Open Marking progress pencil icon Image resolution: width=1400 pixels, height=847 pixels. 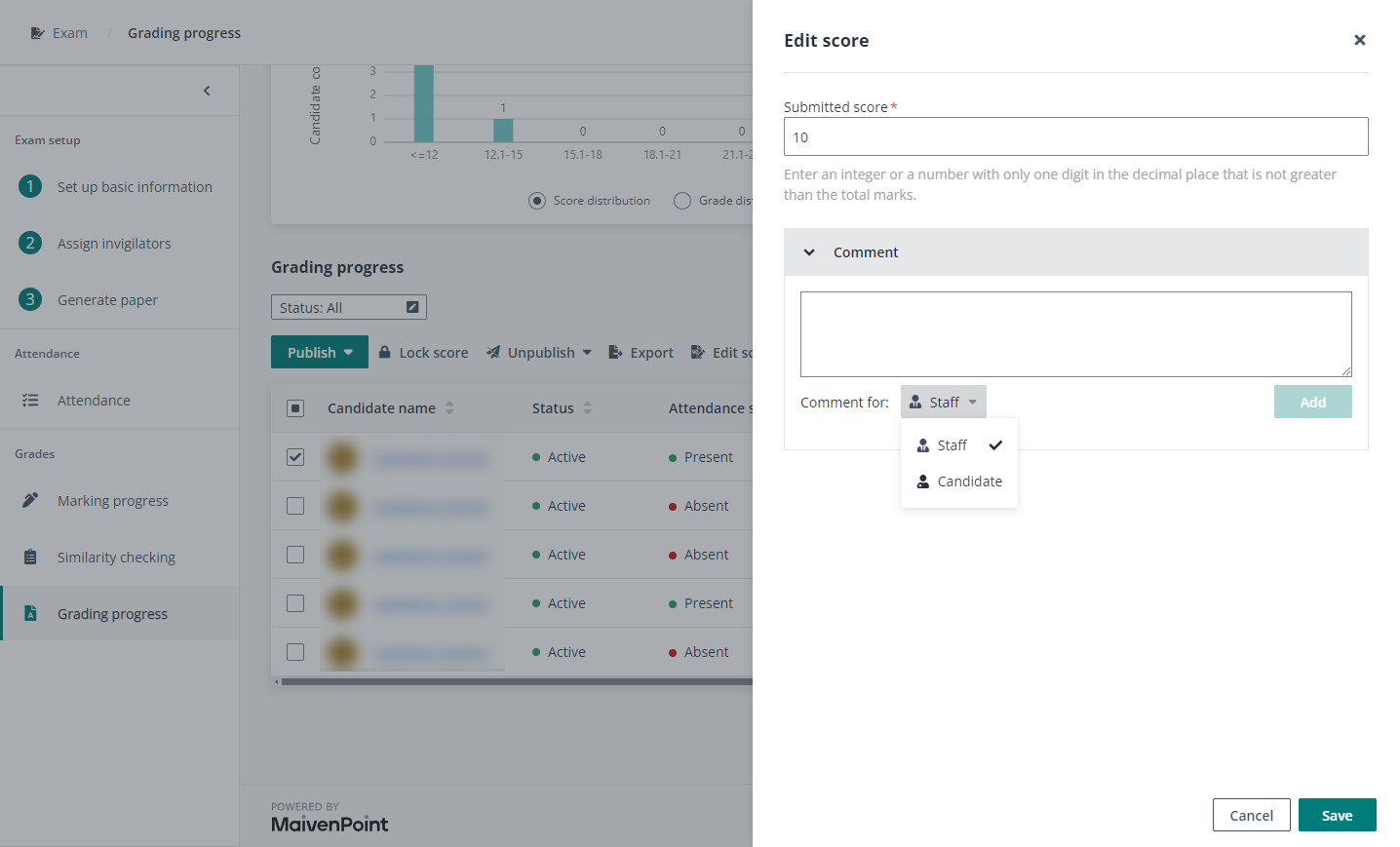point(30,500)
